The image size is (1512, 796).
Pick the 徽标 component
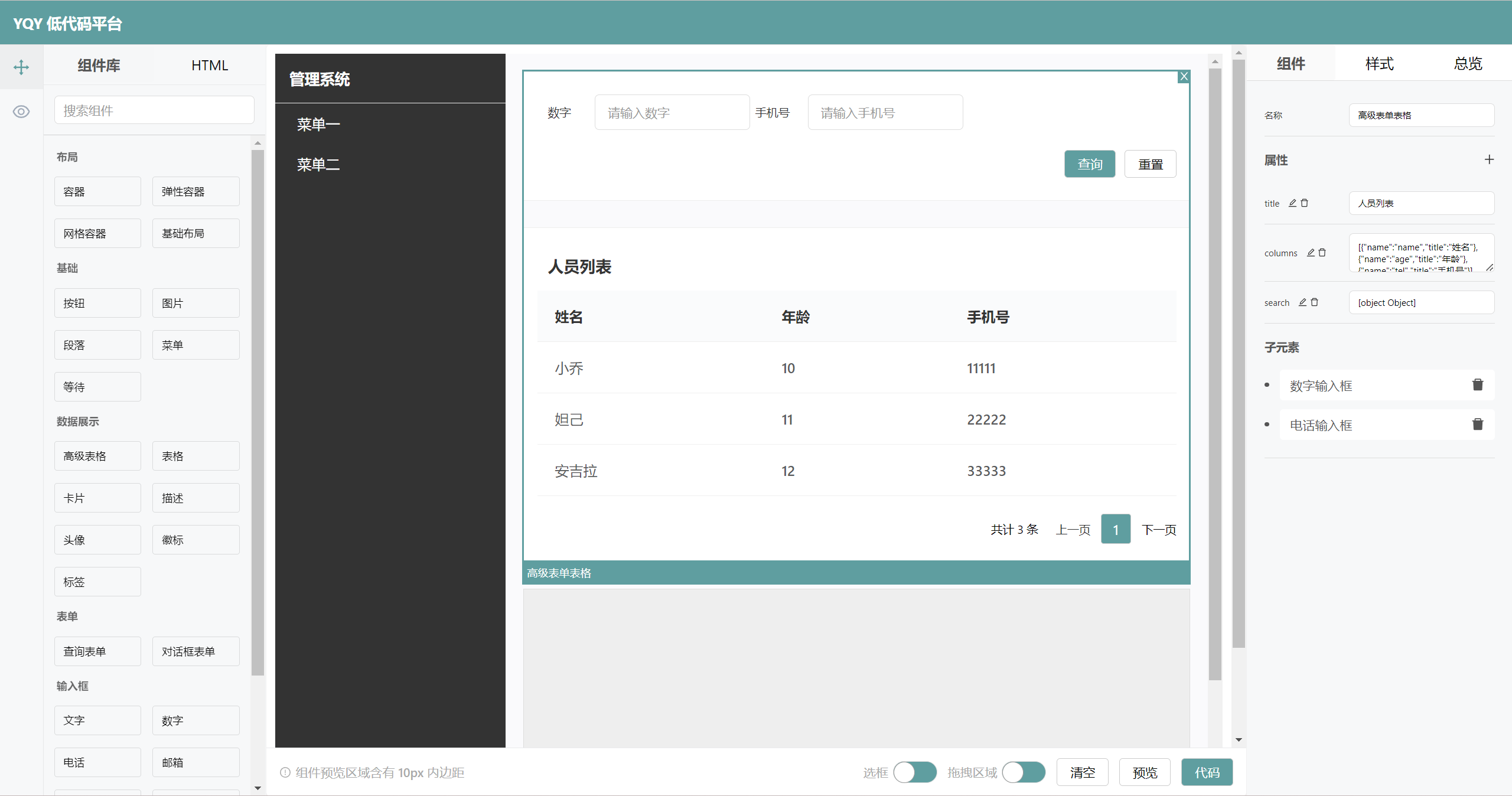(x=195, y=540)
